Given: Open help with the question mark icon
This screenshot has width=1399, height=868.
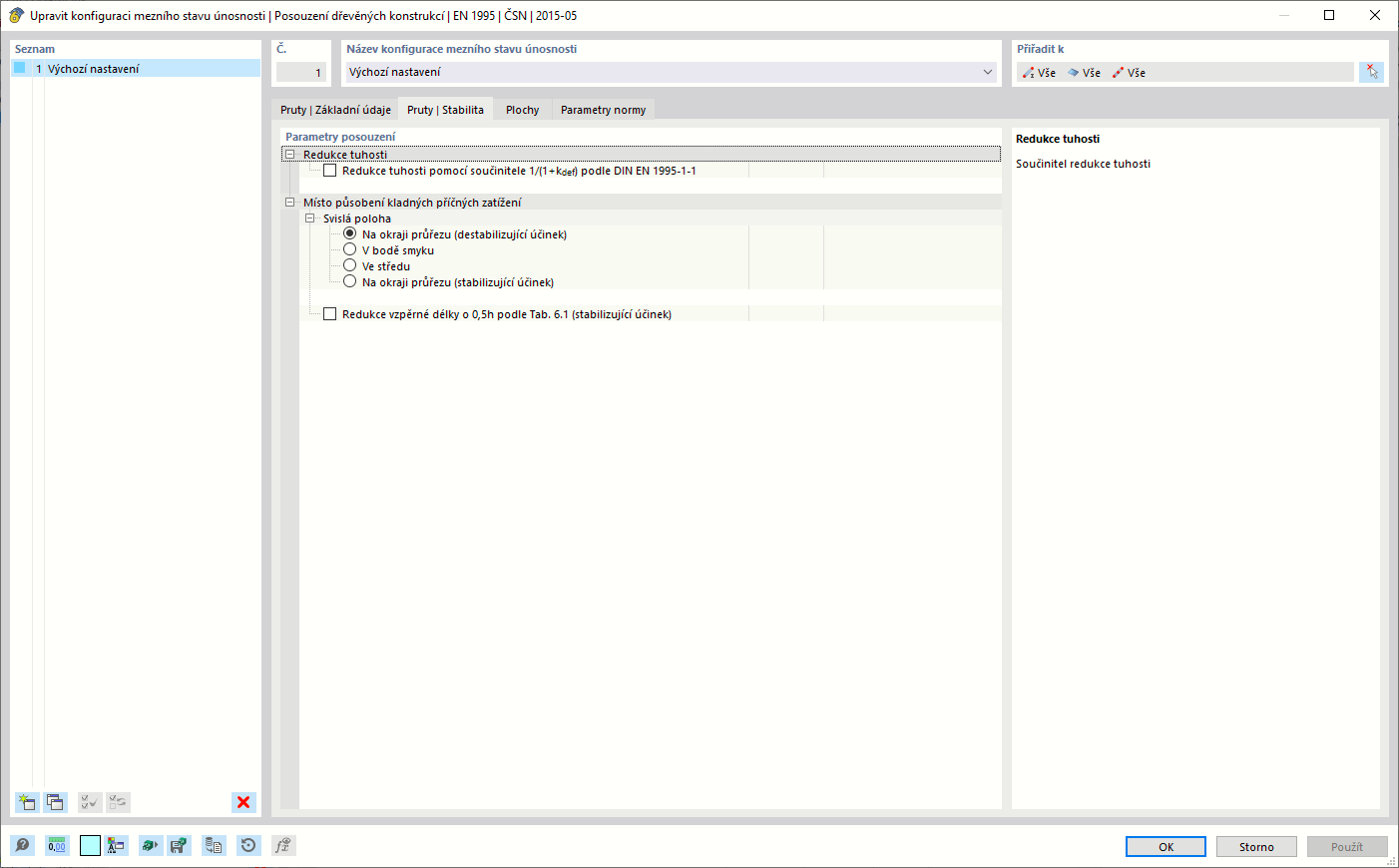Looking at the screenshot, I should tap(22, 846).
